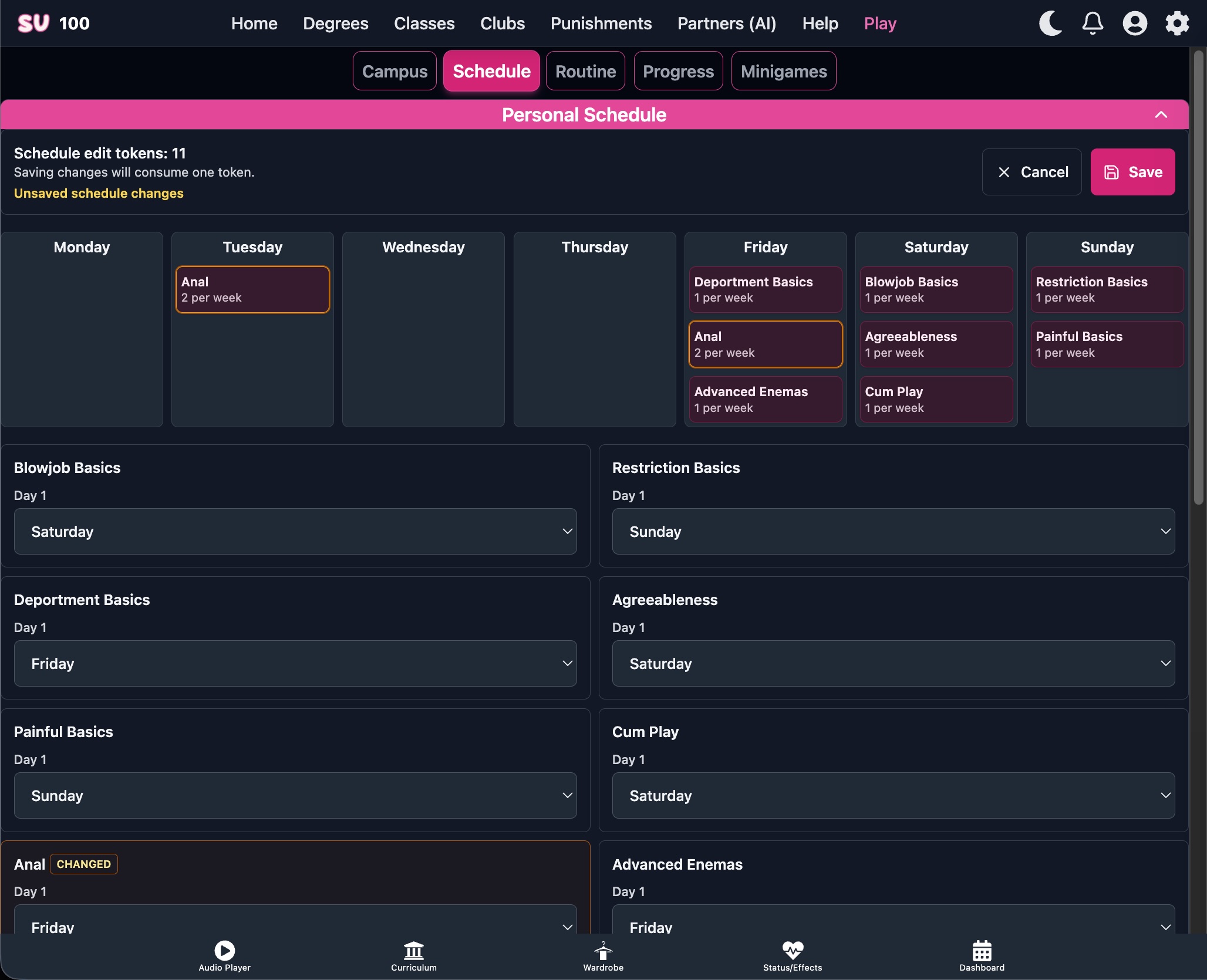The image size is (1207, 980).
Task: Open the Dashboard calendar icon
Action: [x=982, y=956]
